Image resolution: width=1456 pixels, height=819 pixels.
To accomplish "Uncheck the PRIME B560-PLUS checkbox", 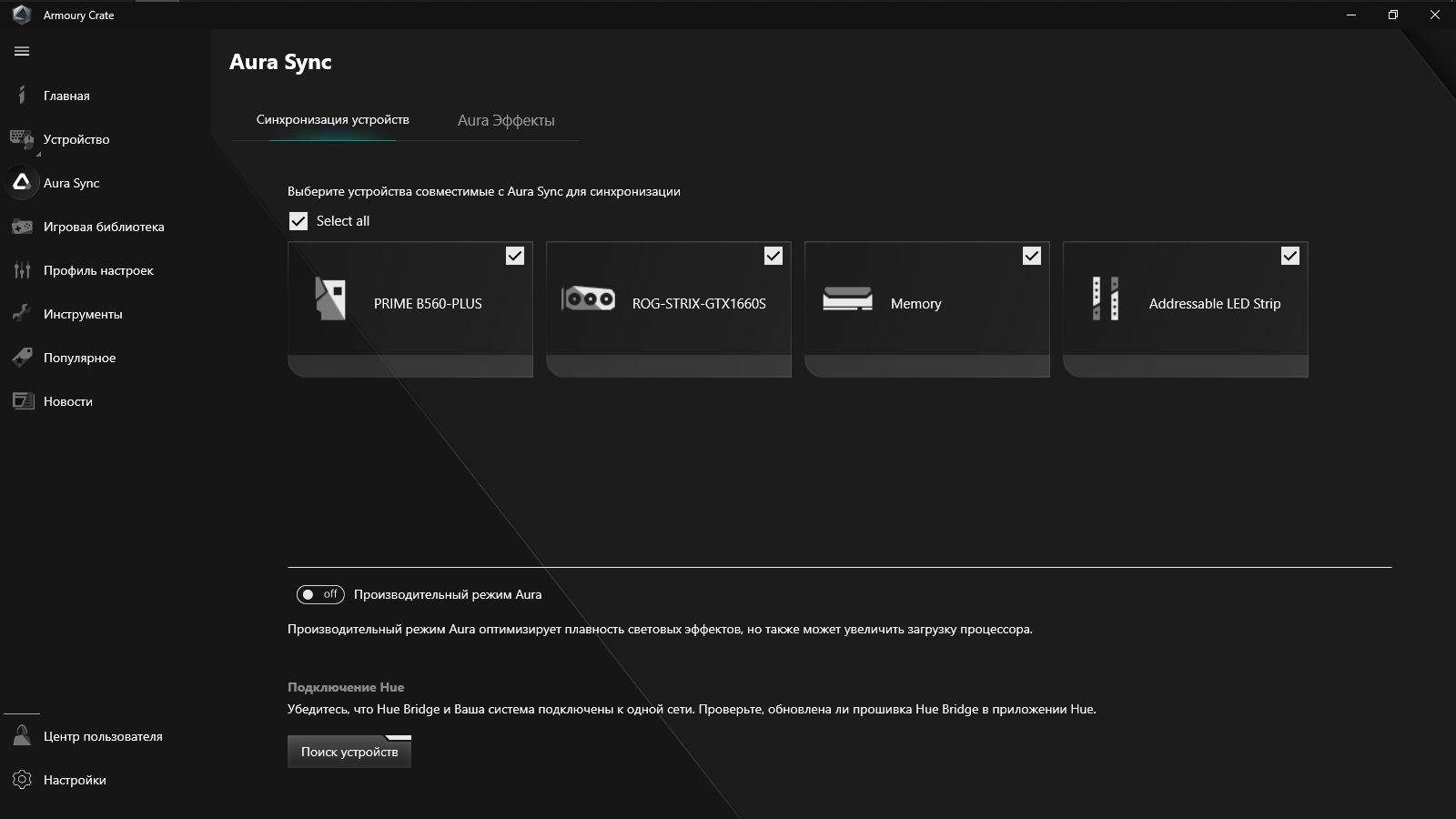I will [x=515, y=256].
